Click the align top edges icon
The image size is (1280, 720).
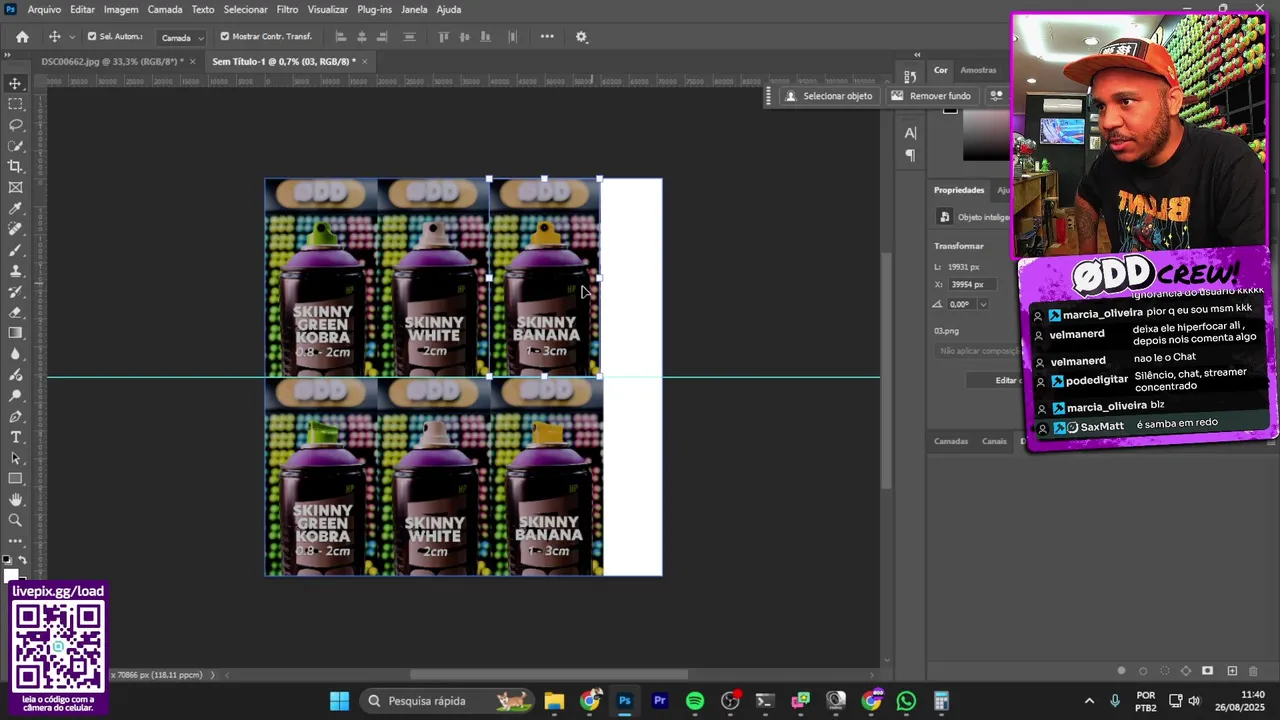pyautogui.click(x=444, y=37)
